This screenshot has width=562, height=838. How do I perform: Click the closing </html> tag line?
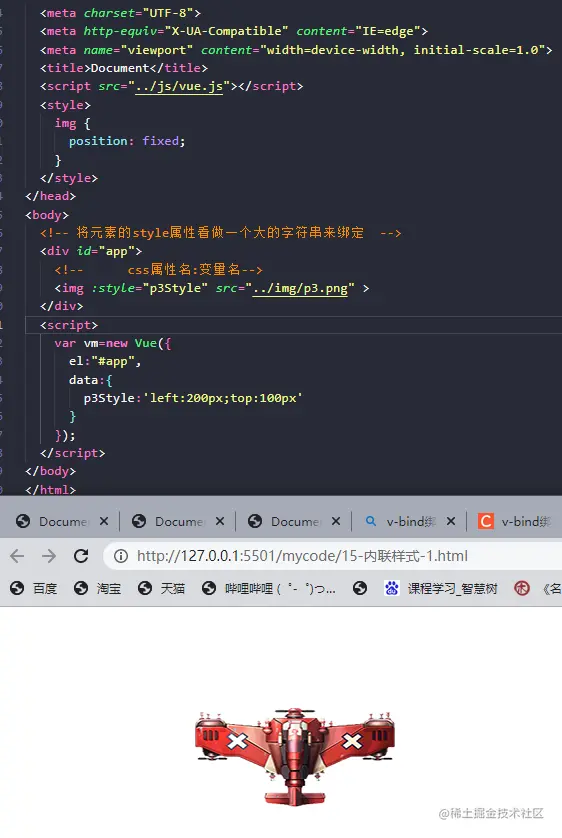(51, 489)
